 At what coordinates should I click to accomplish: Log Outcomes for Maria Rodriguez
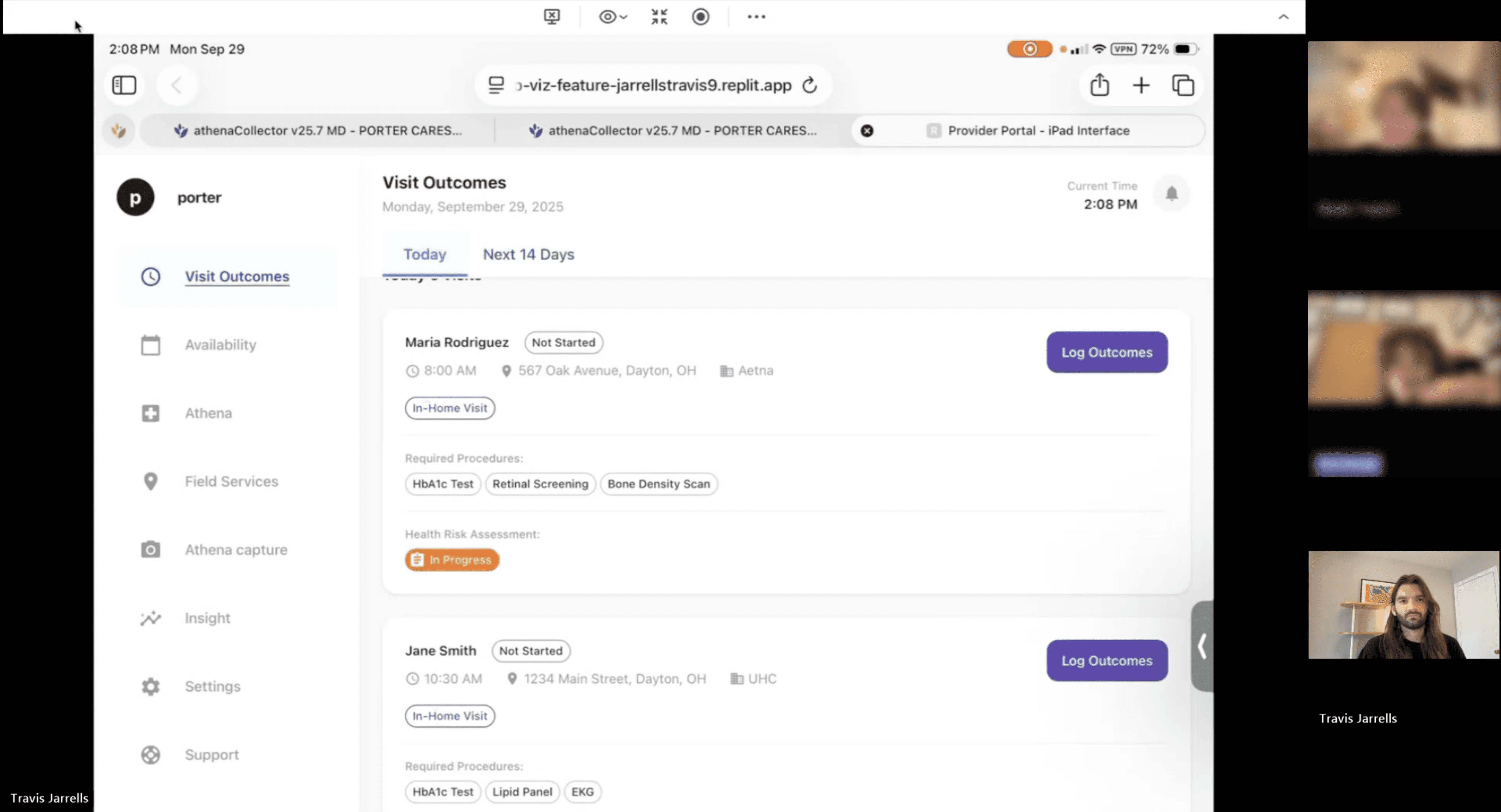[1106, 352]
